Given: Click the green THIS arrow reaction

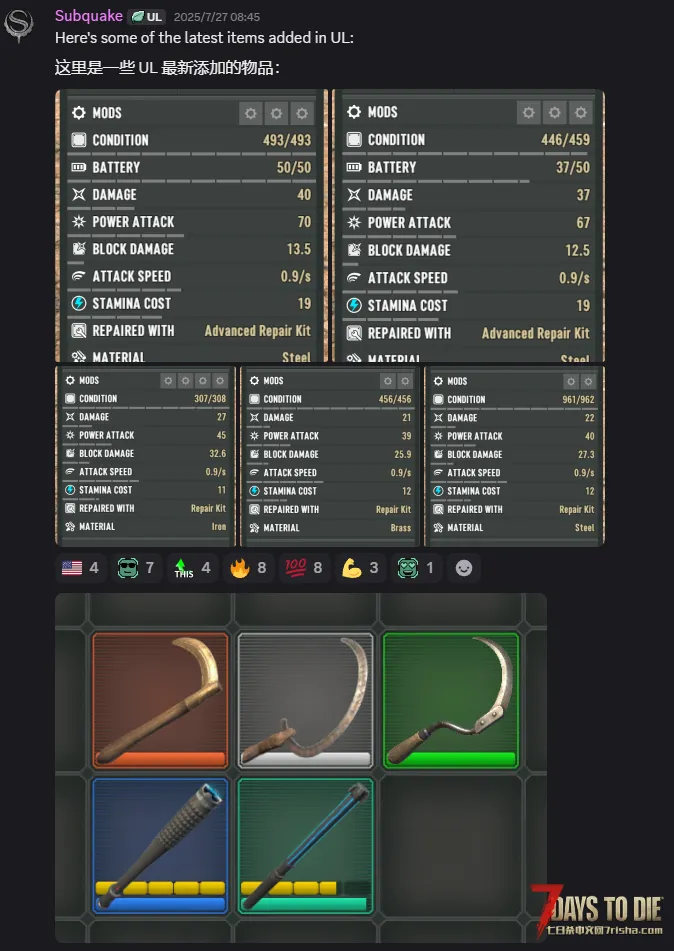Looking at the screenshot, I should pos(192,568).
